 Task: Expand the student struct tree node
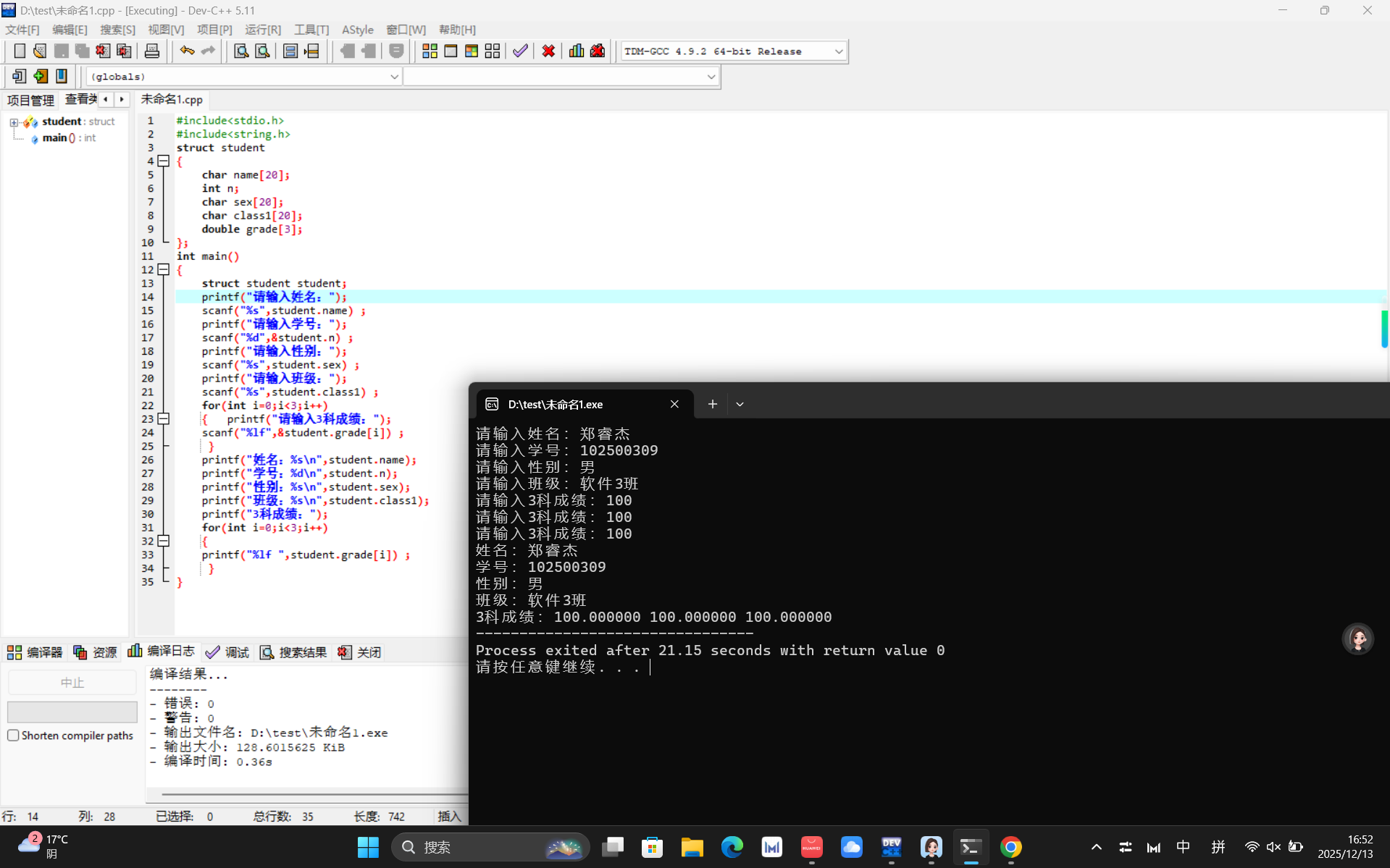(x=14, y=122)
